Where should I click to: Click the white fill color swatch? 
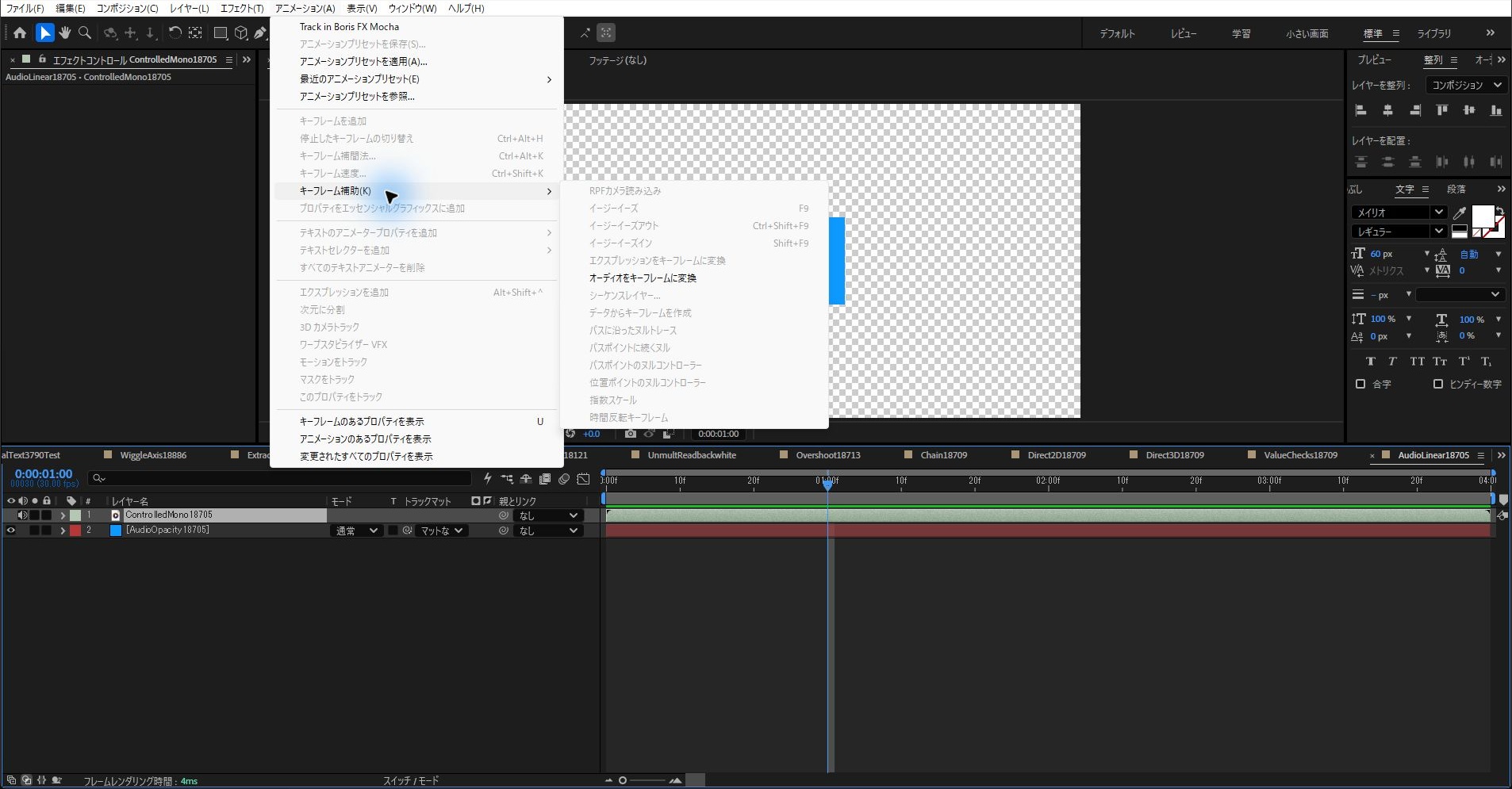point(1482,216)
